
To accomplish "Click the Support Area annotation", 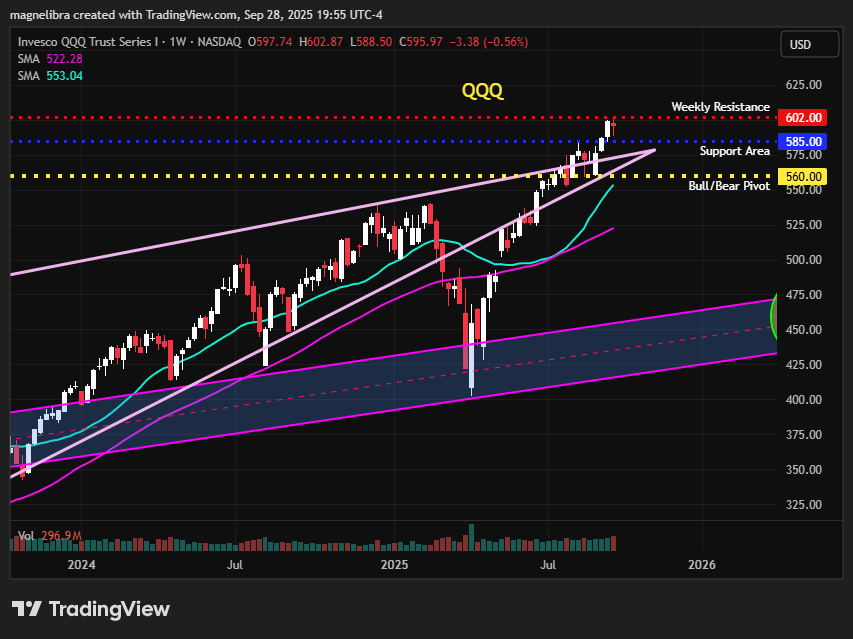I will point(734,151).
